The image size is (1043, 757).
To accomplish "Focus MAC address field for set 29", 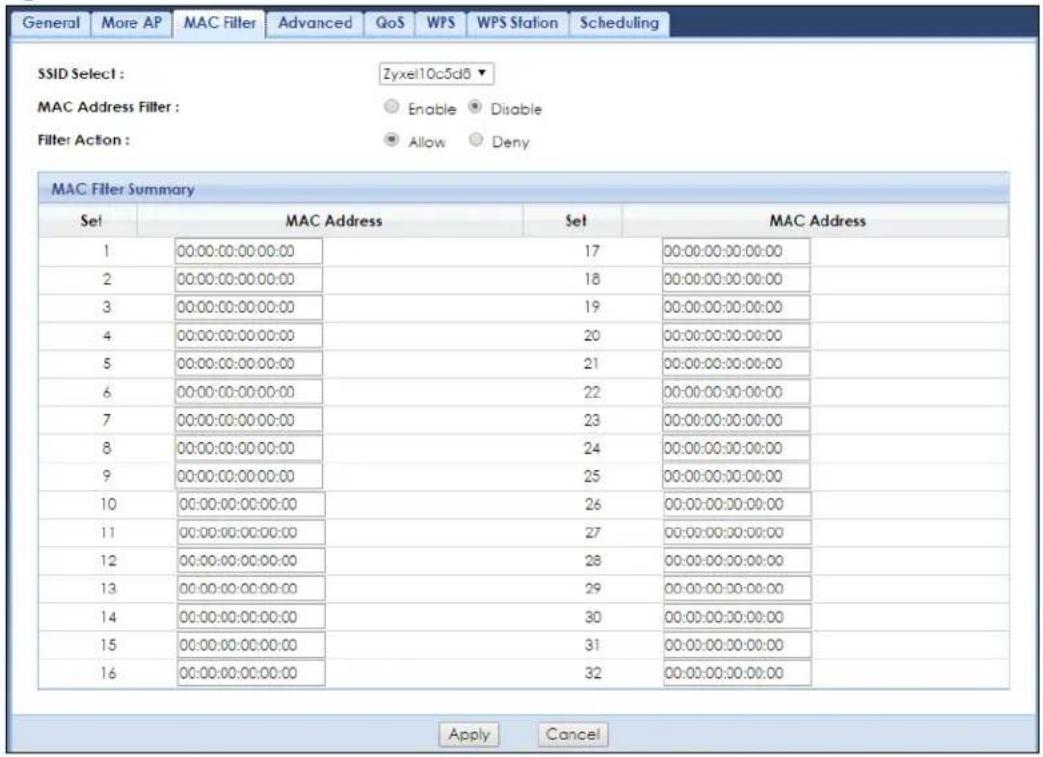I will coord(738,589).
